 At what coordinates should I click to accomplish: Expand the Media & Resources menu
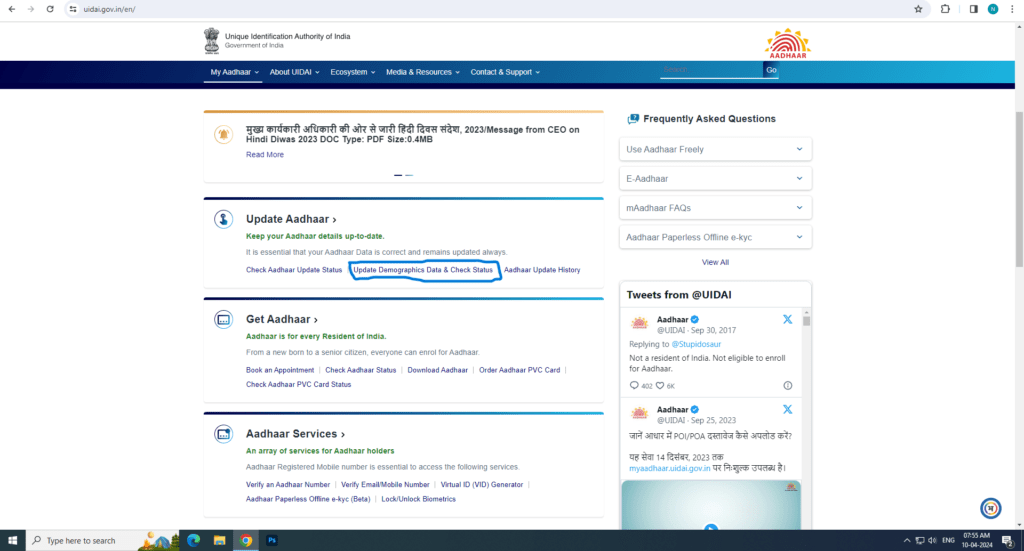[423, 72]
